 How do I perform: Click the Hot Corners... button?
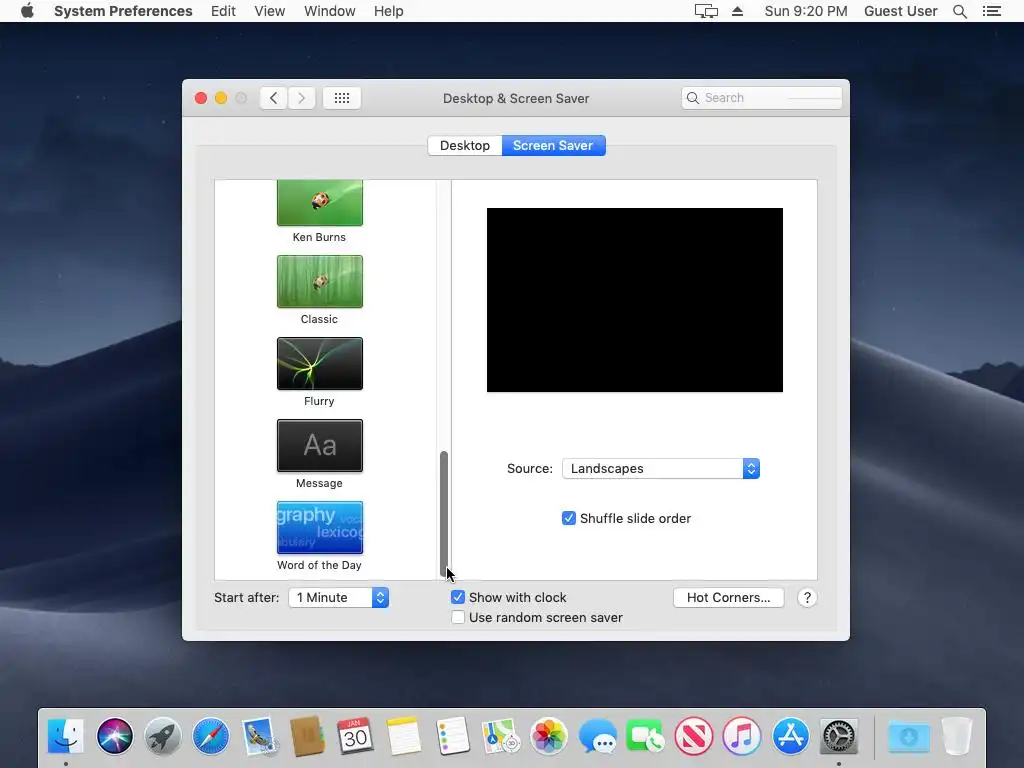click(728, 598)
